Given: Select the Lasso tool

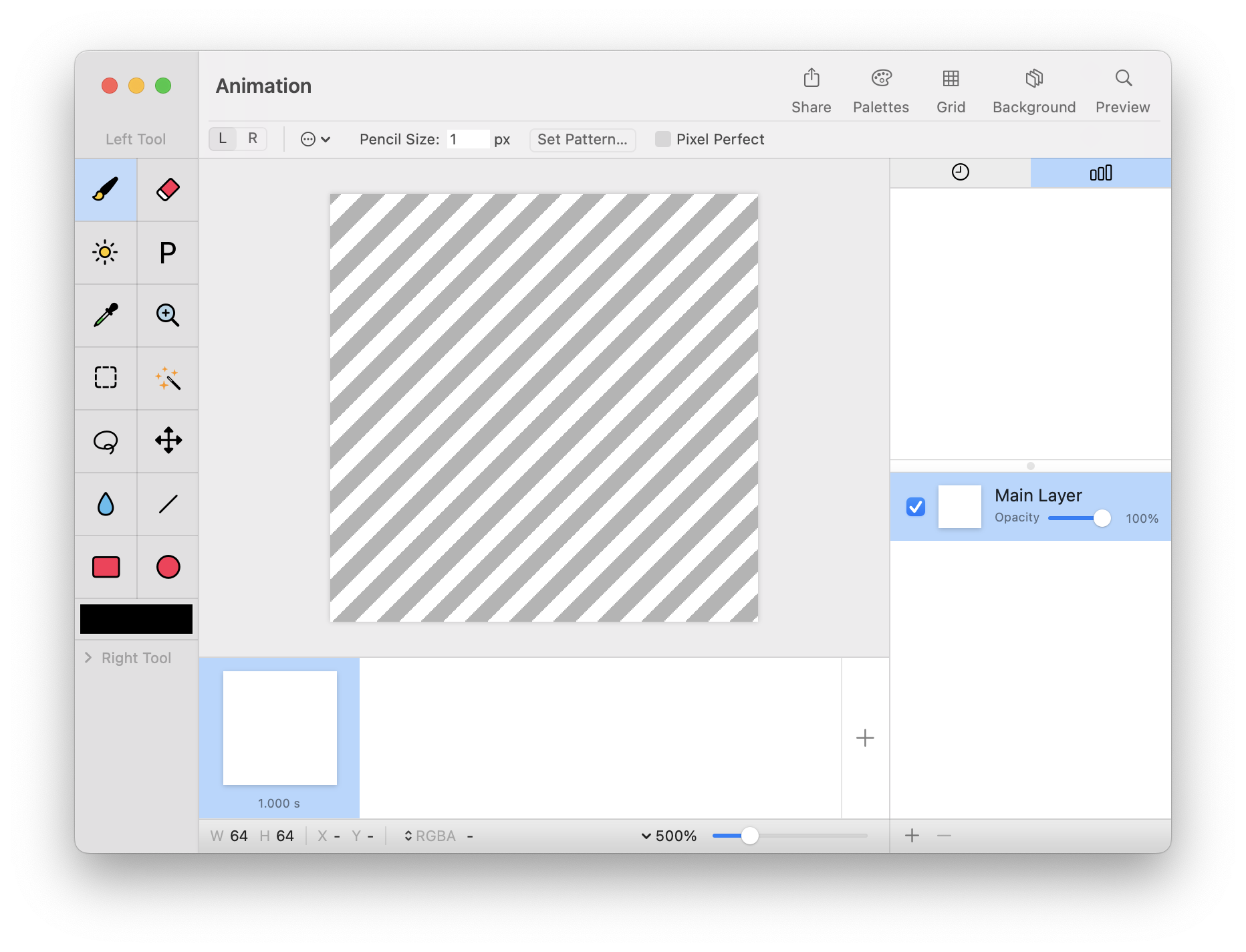Looking at the screenshot, I should [x=106, y=441].
